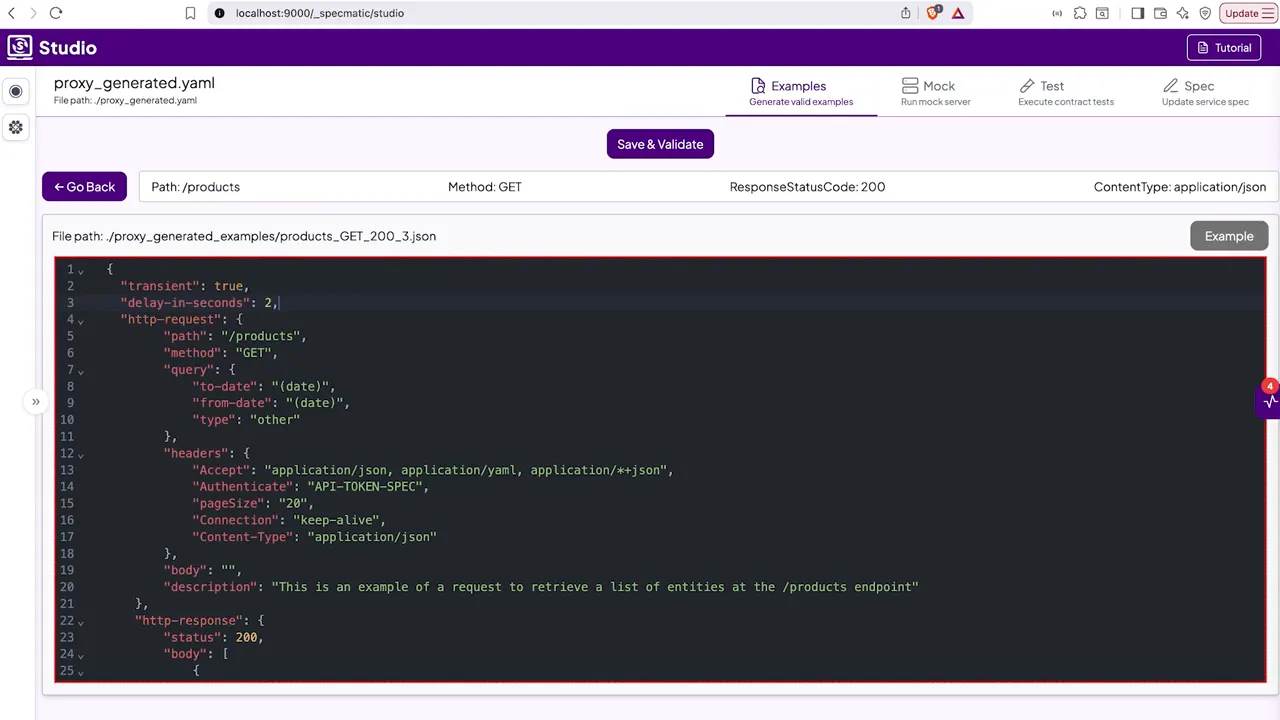Click the activity badge showing 4 notifications
Screen dimensions: 1280x720
click(1268, 387)
